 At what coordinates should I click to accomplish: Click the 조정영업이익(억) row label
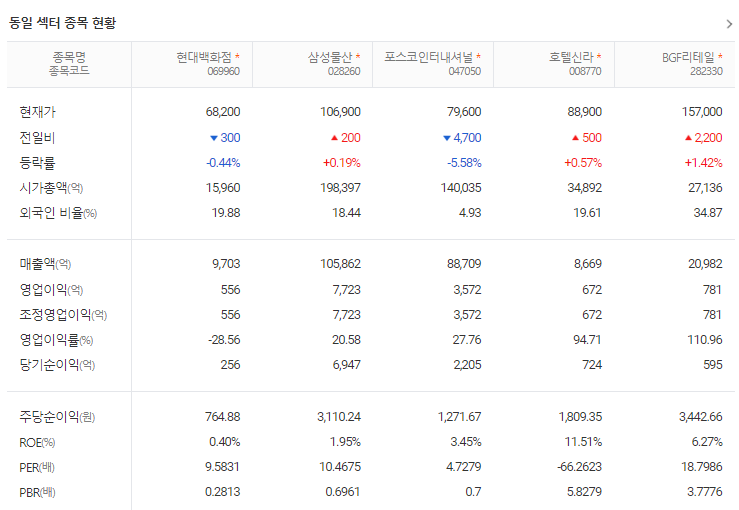pyautogui.click(x=63, y=315)
